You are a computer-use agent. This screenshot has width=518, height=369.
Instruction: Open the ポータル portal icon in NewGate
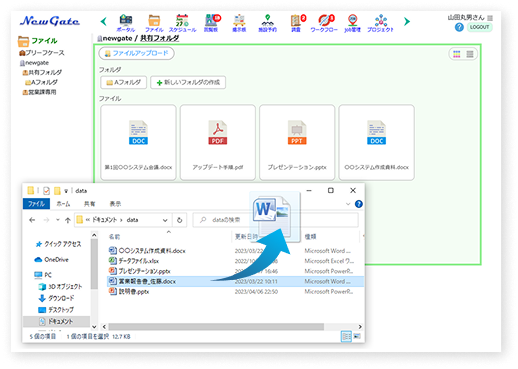pos(126,23)
